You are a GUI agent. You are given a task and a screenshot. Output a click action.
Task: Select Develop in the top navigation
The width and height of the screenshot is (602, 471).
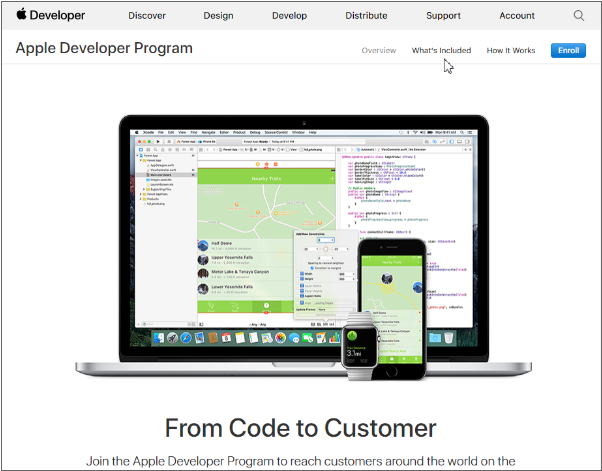pyautogui.click(x=290, y=16)
